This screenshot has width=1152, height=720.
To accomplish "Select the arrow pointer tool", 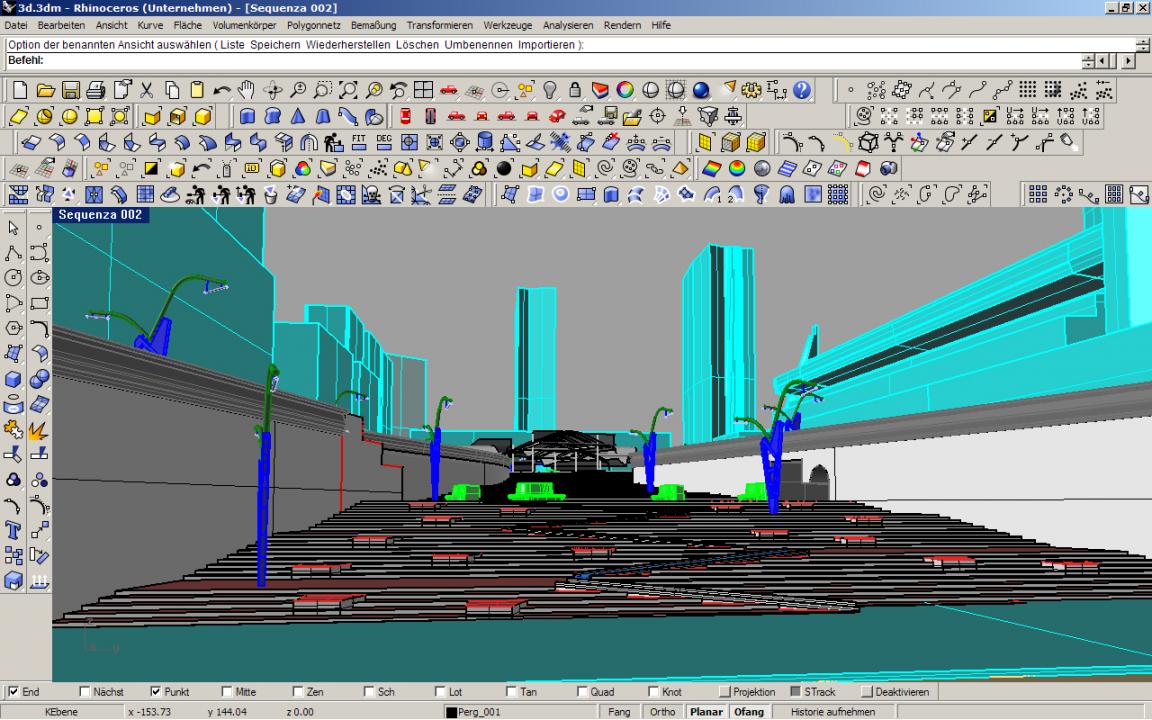I will pyautogui.click(x=13, y=228).
